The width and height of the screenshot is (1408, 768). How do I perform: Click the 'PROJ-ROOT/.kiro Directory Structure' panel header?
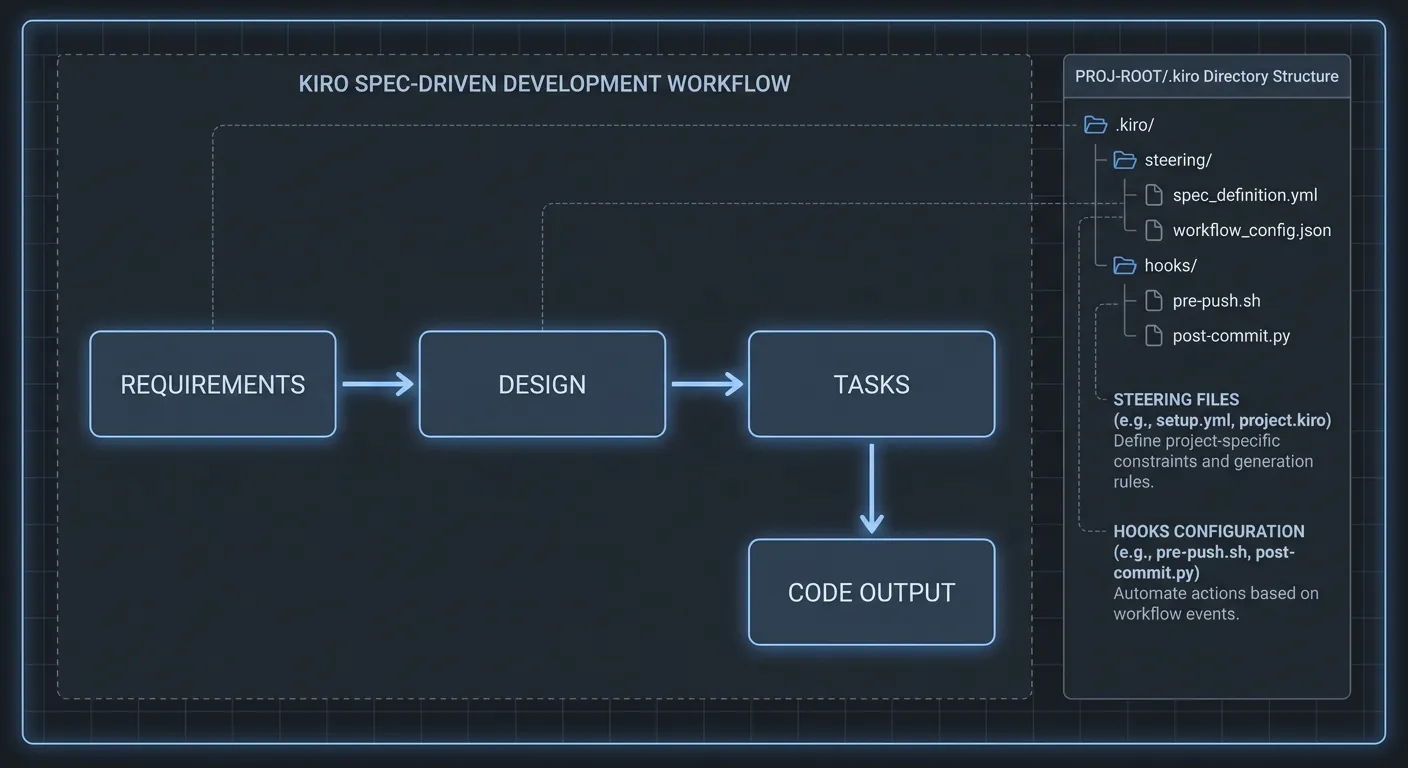point(1207,76)
